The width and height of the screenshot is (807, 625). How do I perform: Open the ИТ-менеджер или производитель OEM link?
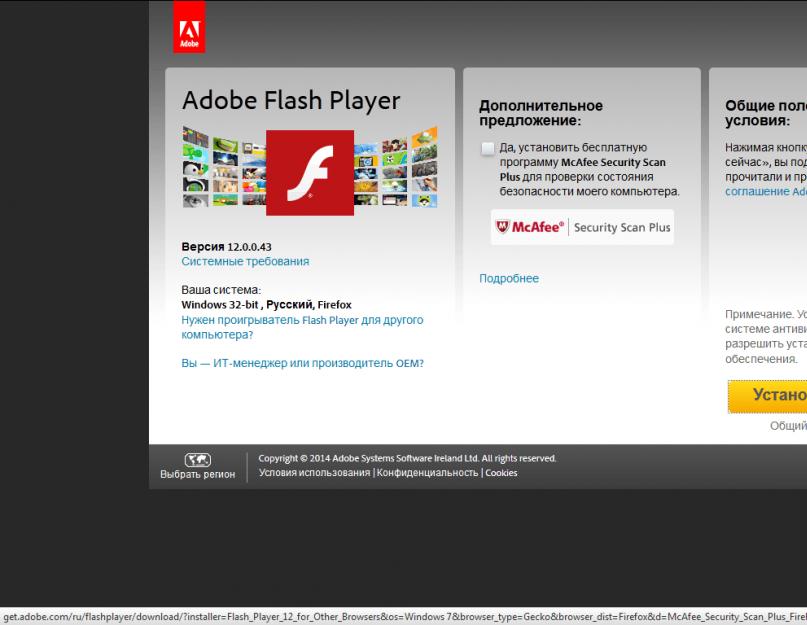[x=302, y=363]
